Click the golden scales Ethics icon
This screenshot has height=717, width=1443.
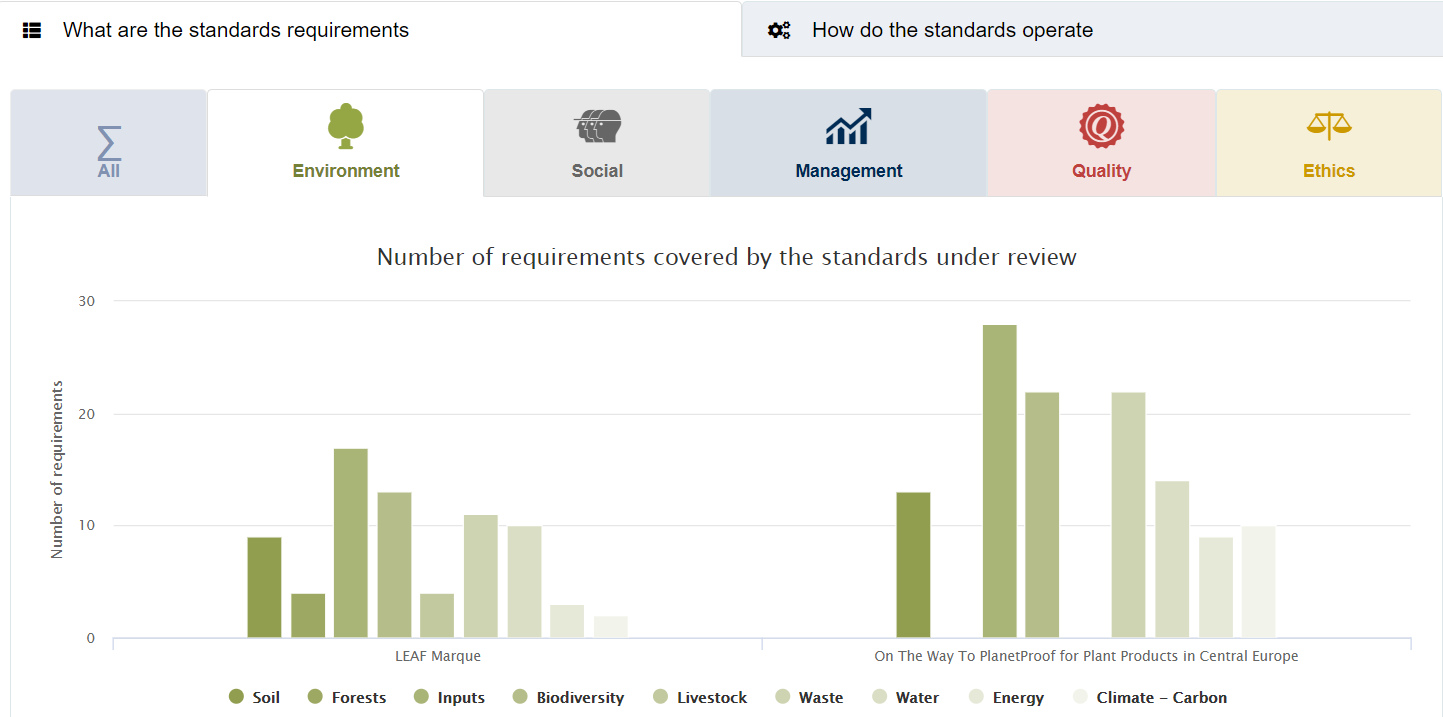click(1329, 126)
